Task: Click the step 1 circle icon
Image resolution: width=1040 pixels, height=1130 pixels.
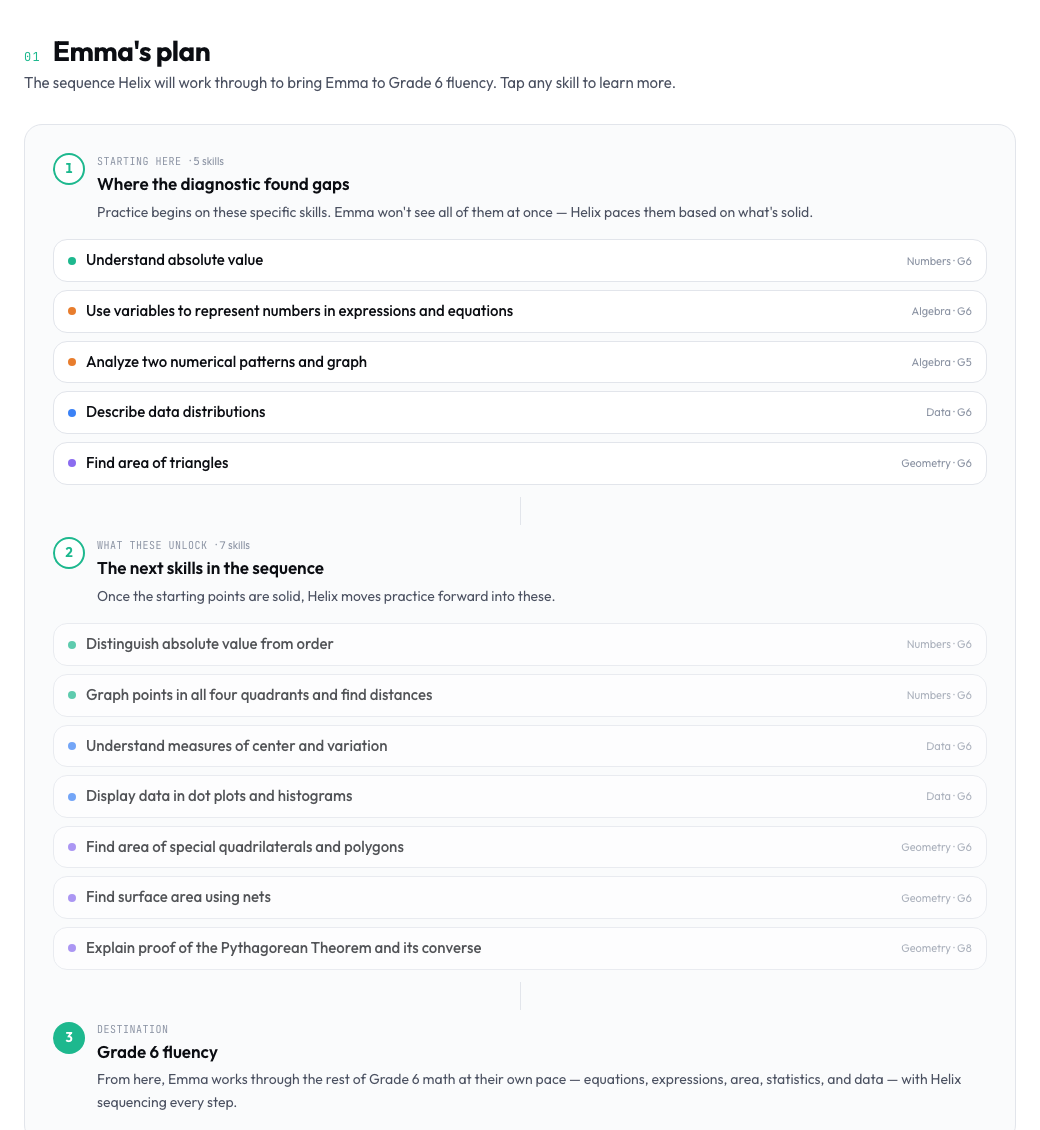Action: pyautogui.click(x=69, y=169)
